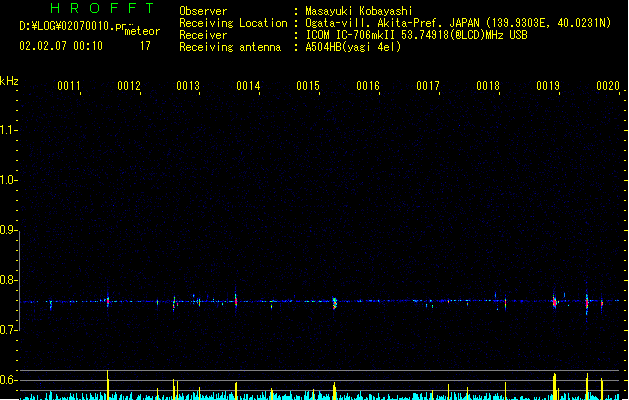Image resolution: width=629 pixels, height=400 pixels.
Task: Click the 0019 time marker
Action: (548, 86)
